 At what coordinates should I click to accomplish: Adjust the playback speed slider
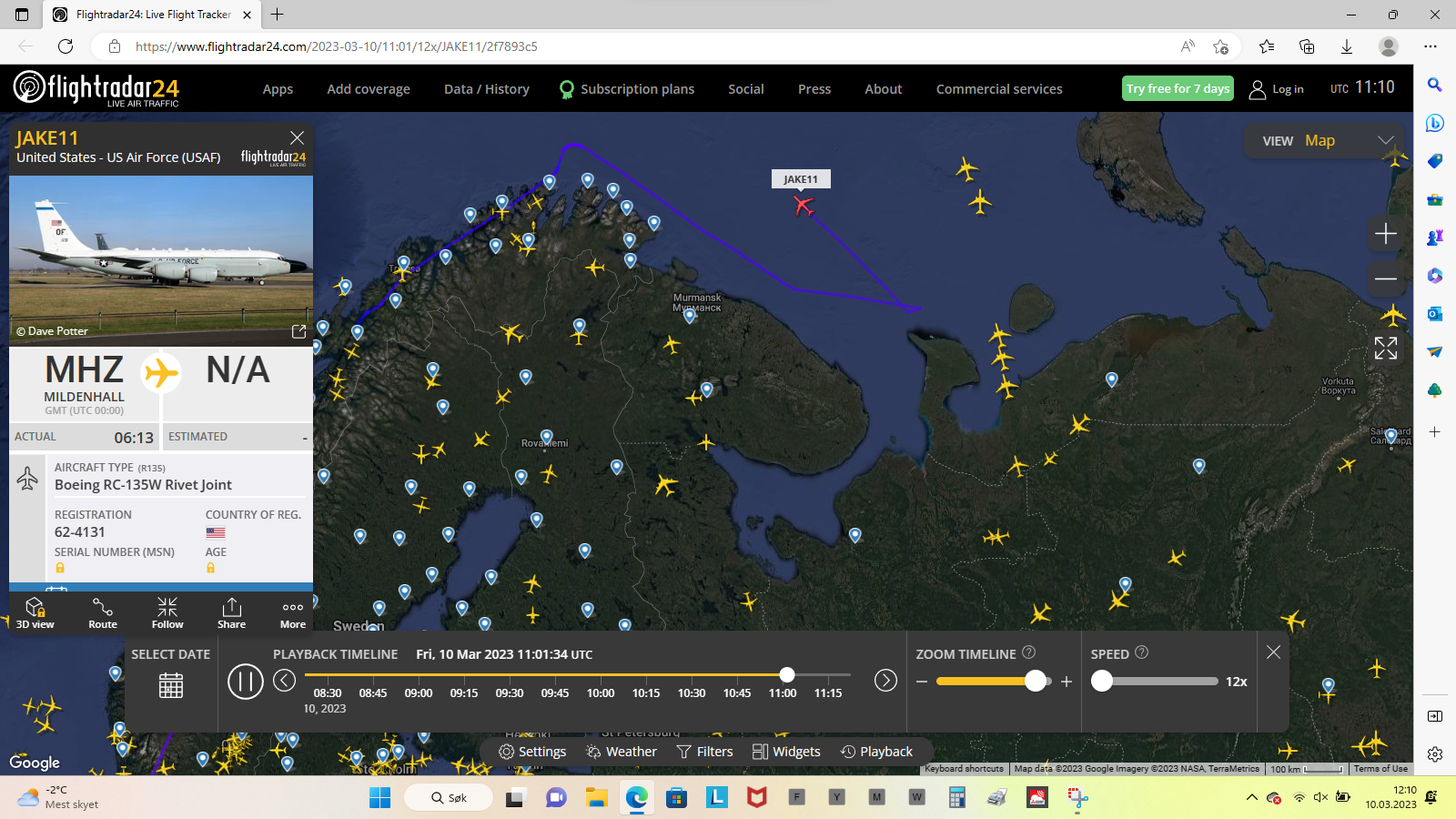point(1102,681)
